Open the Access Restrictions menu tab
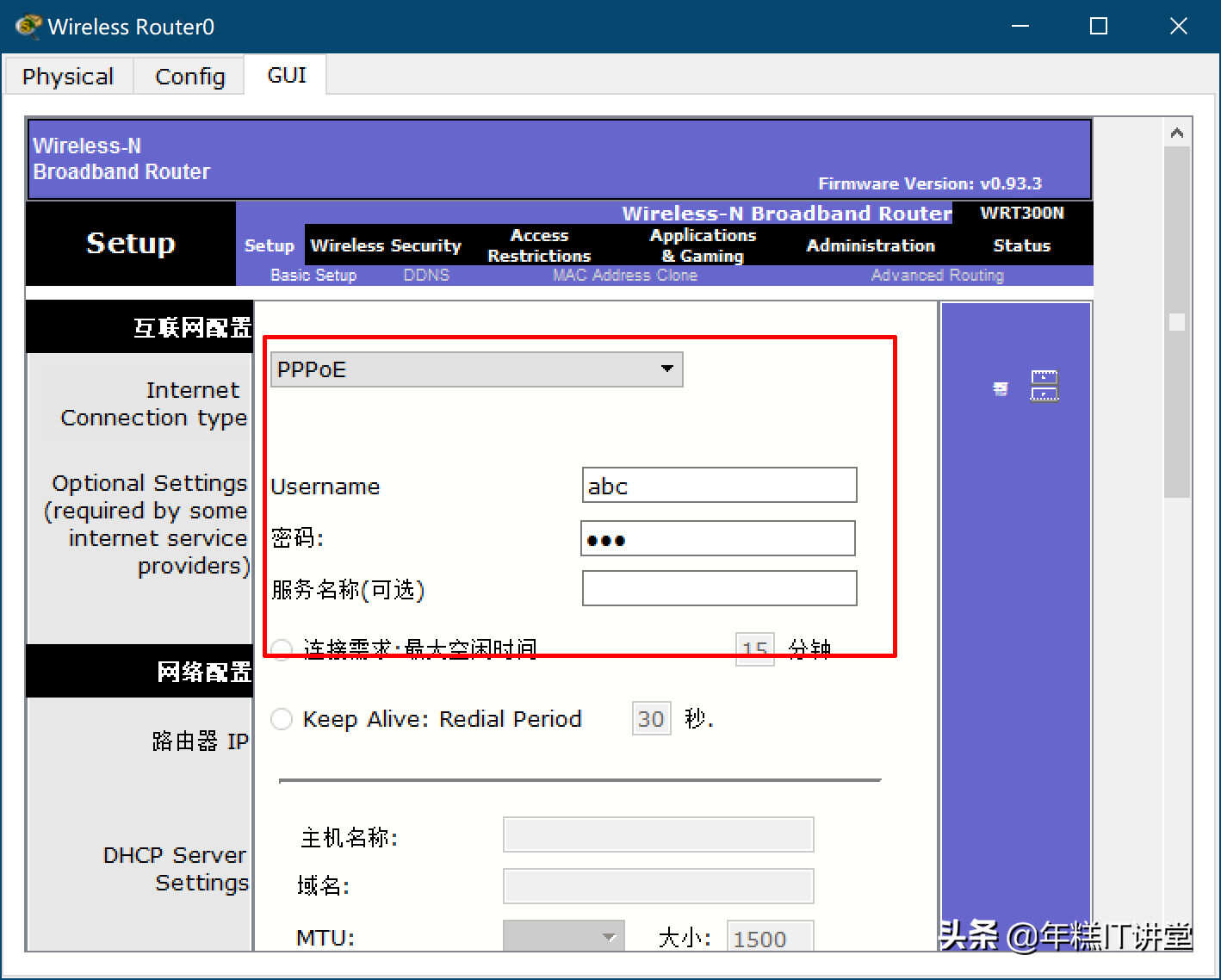The width and height of the screenshot is (1221, 980). click(x=539, y=245)
